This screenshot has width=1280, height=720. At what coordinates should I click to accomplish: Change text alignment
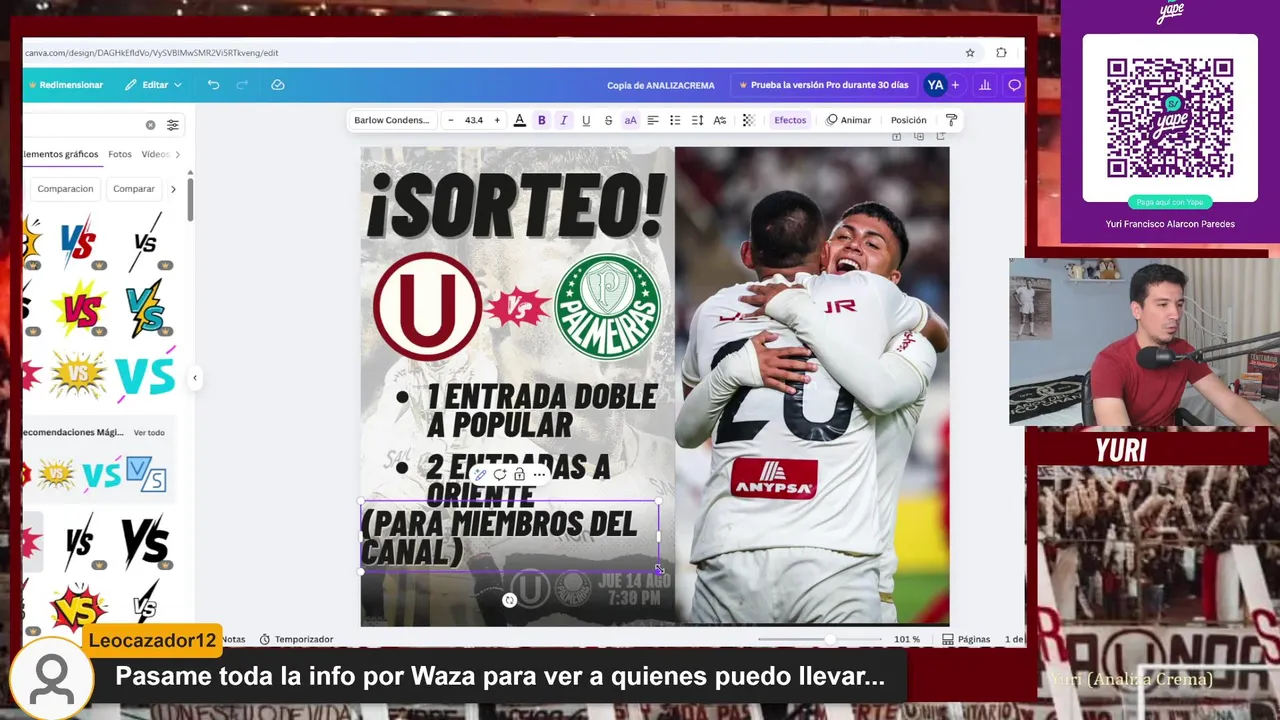[653, 120]
